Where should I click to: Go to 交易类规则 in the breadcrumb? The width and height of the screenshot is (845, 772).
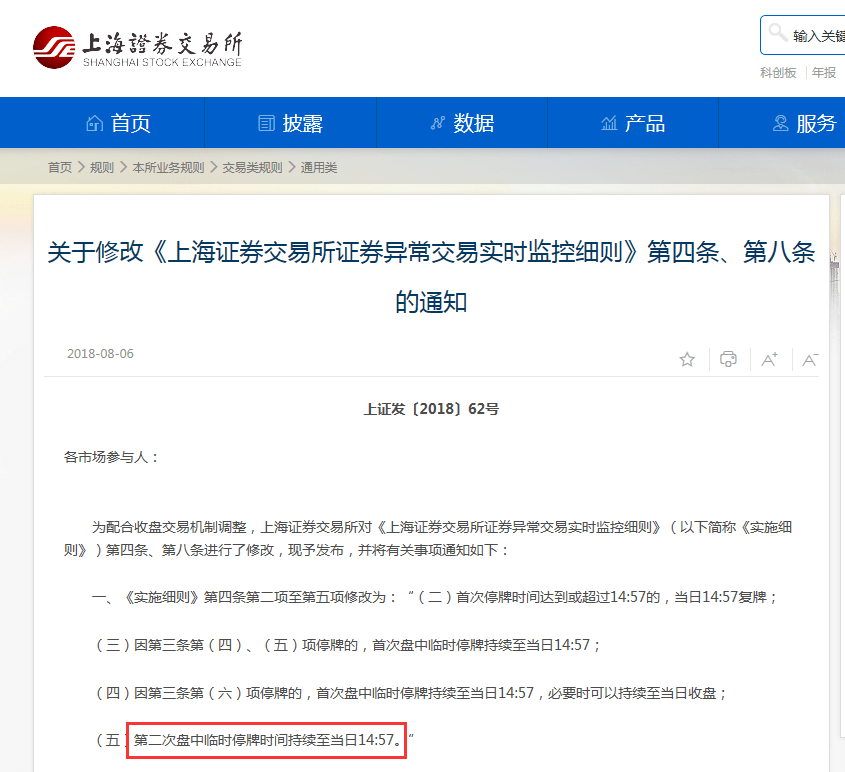pos(252,168)
